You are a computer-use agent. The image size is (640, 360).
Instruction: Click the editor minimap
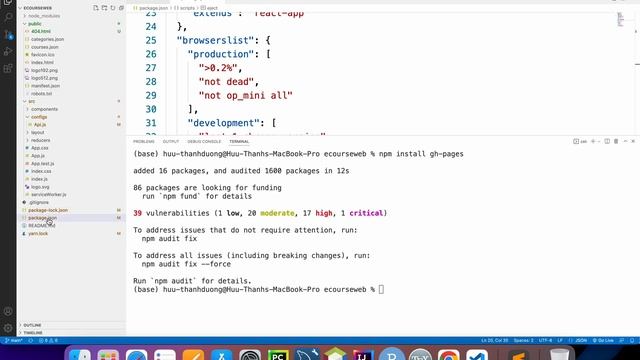pyautogui.click(x=620, y=19)
